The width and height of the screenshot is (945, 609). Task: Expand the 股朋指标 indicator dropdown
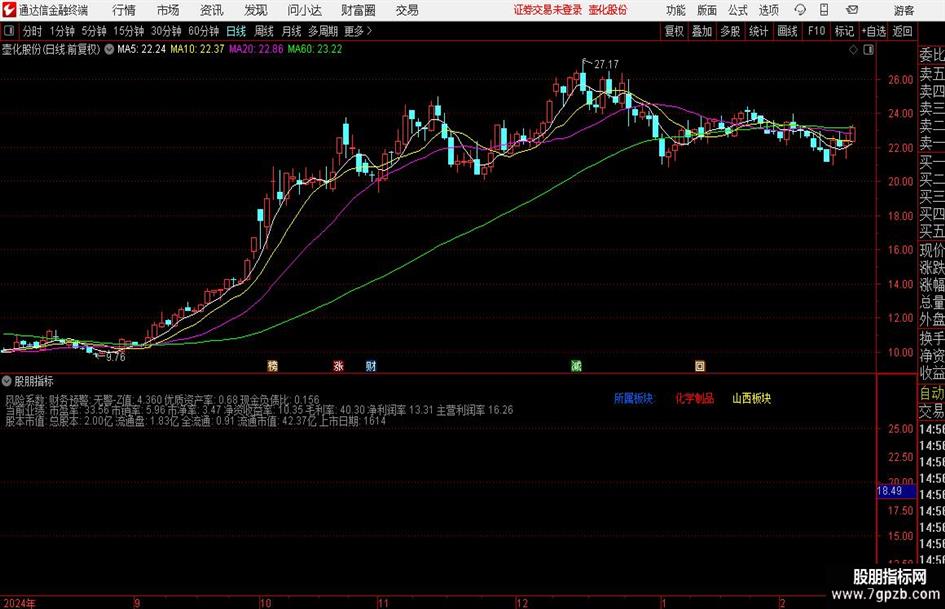coord(7,381)
